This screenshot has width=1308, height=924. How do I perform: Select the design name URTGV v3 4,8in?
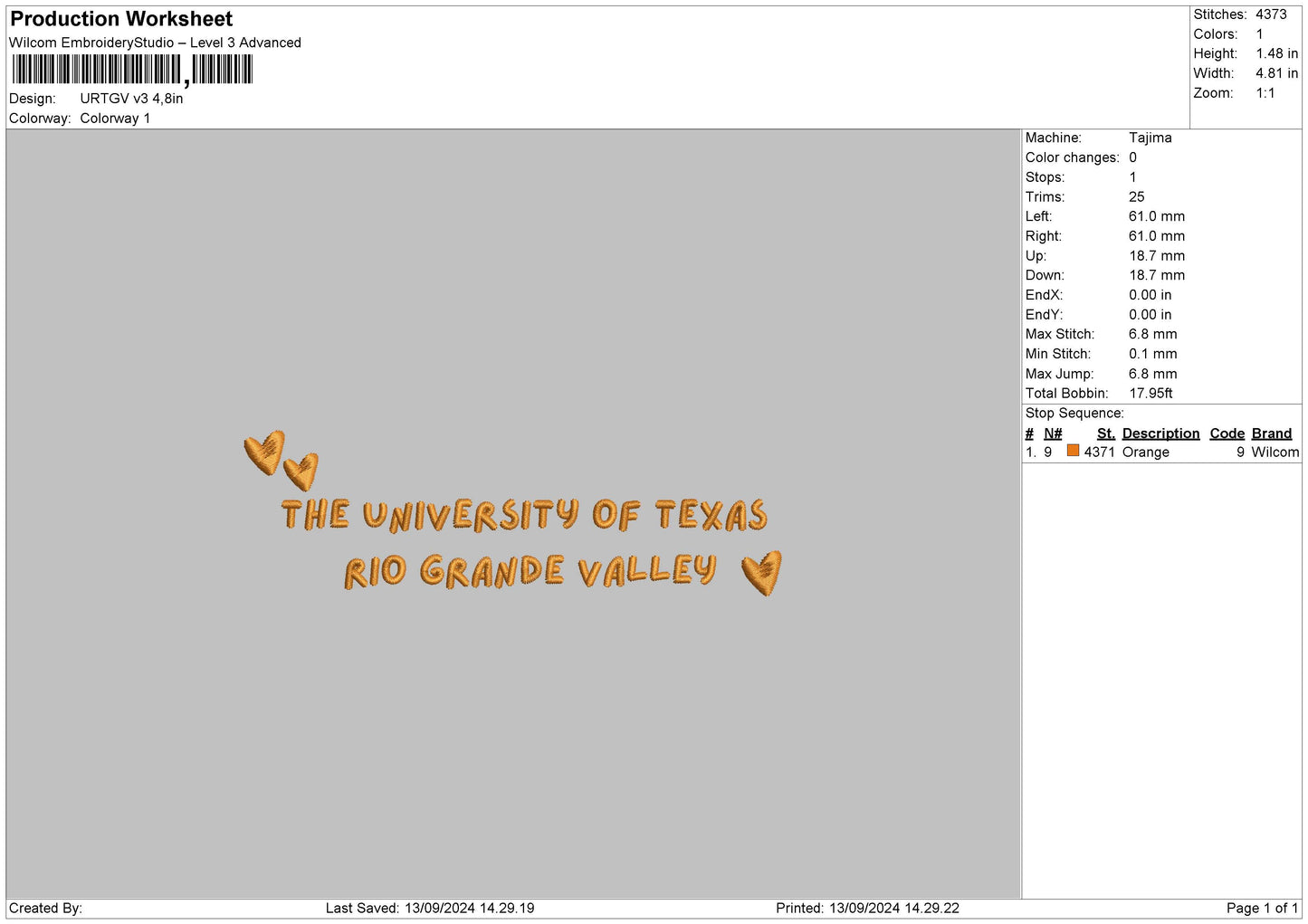(131, 99)
